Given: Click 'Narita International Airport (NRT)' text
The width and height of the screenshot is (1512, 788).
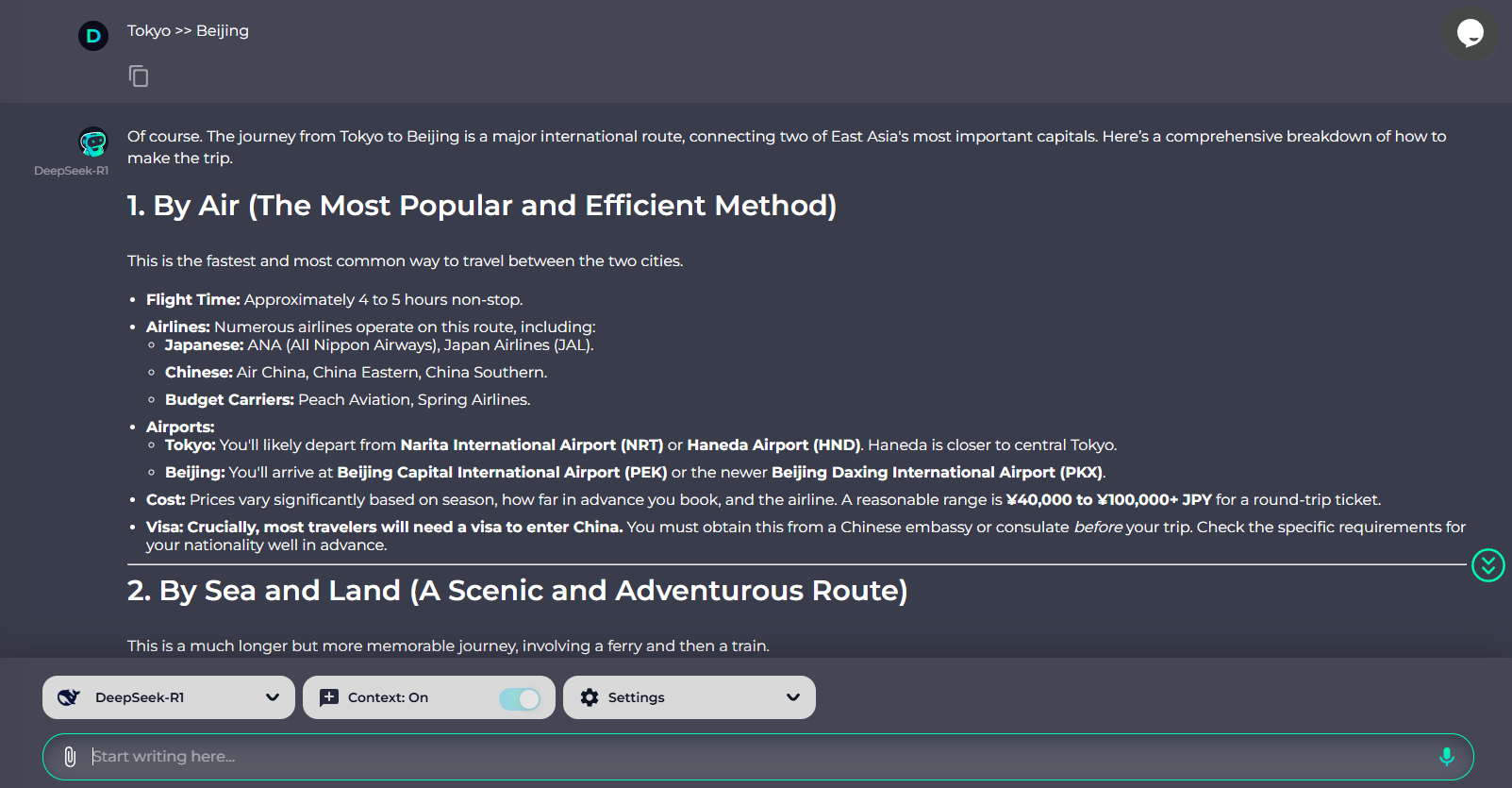Looking at the screenshot, I should point(532,445).
